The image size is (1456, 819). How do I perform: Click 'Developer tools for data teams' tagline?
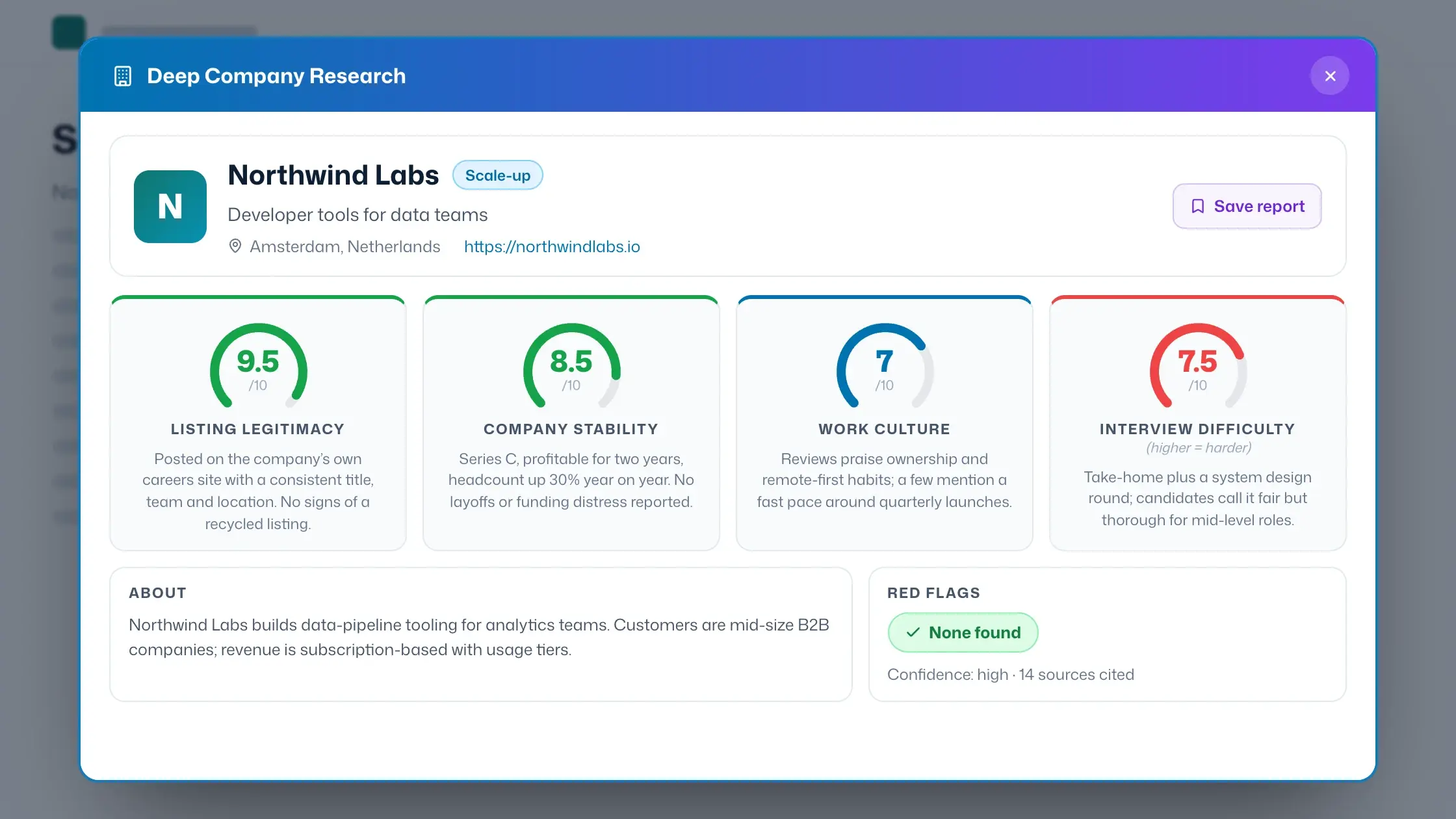357,215
